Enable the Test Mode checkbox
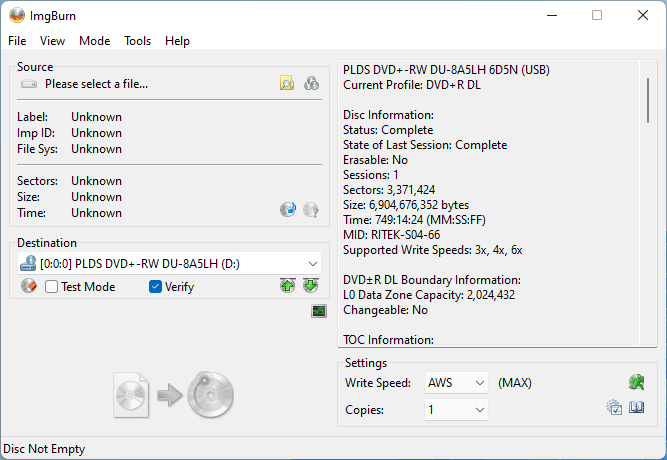The image size is (667, 460). (52, 287)
